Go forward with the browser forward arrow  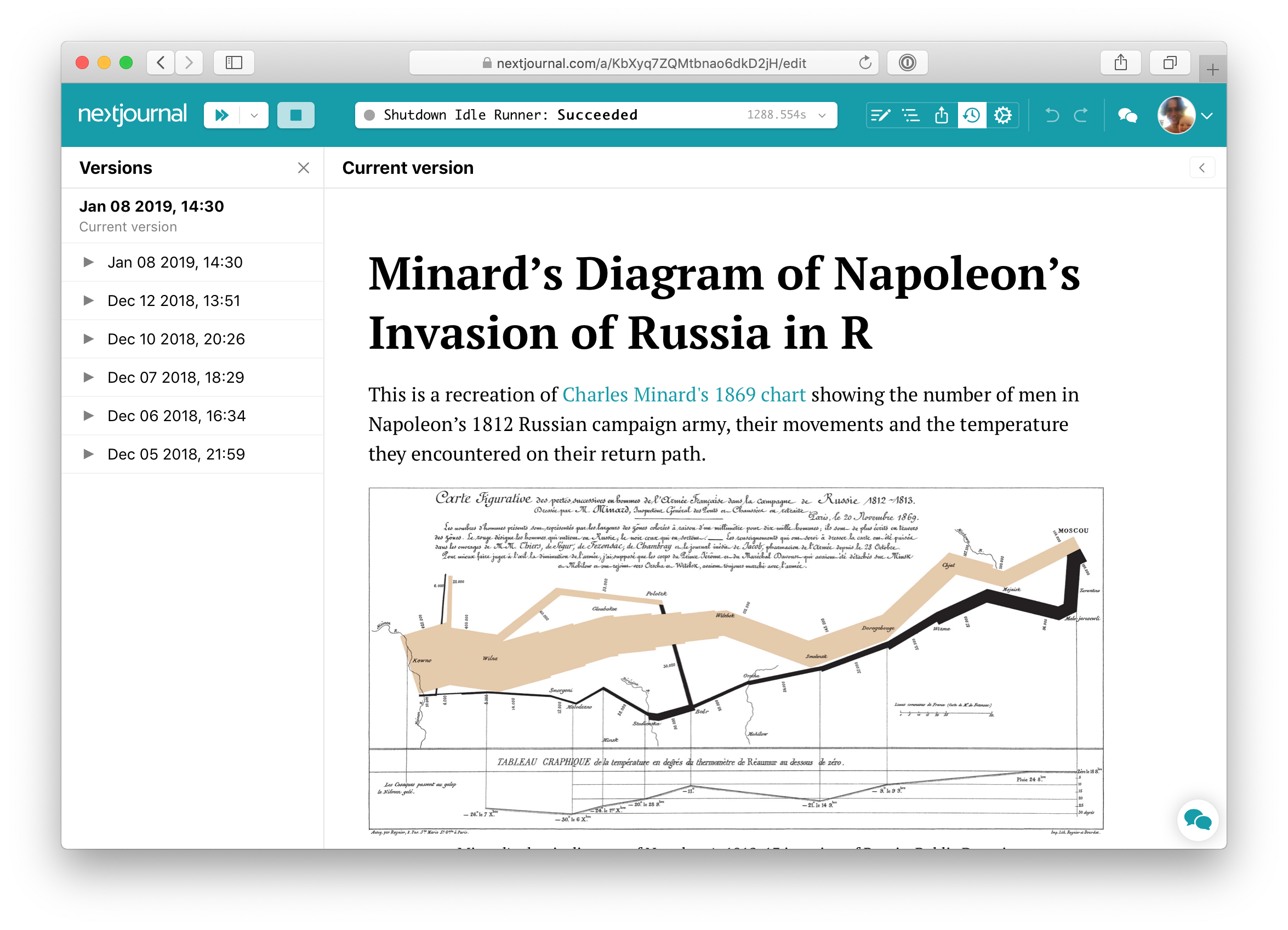pyautogui.click(x=189, y=63)
